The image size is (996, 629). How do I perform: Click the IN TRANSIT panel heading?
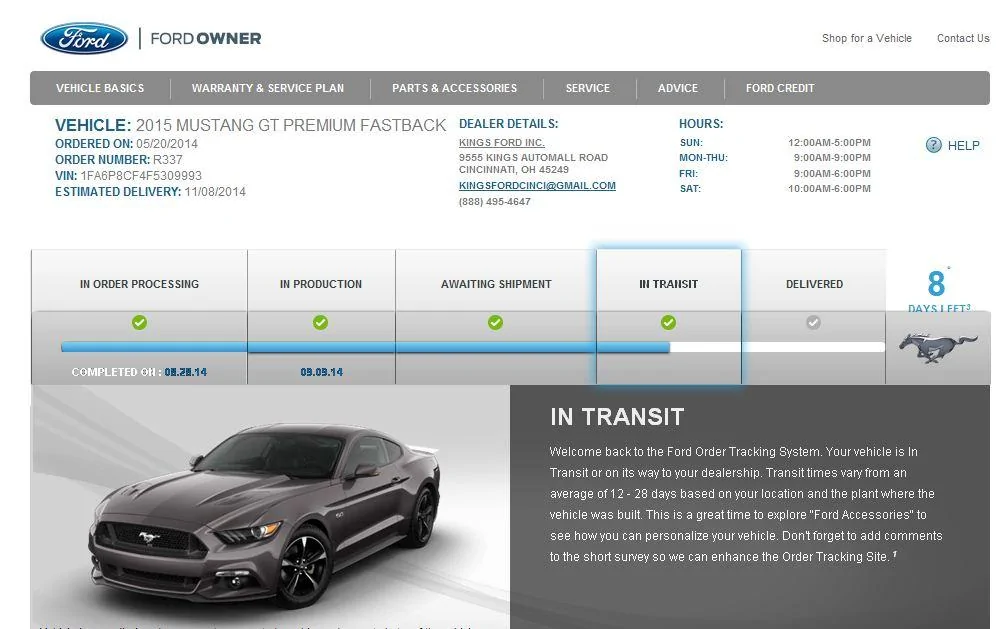coord(617,417)
